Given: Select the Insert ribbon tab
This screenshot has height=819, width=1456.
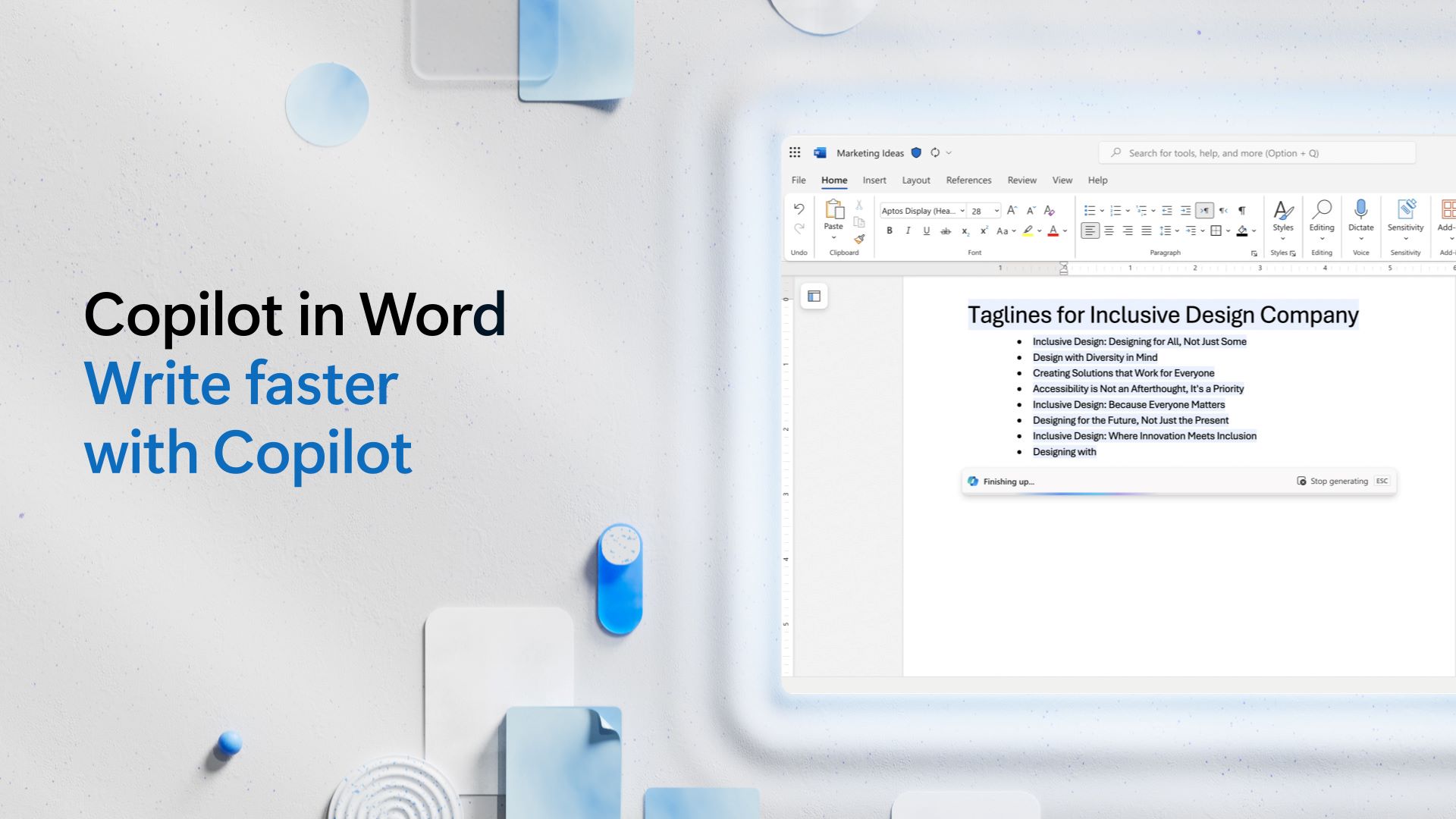Looking at the screenshot, I should [874, 179].
